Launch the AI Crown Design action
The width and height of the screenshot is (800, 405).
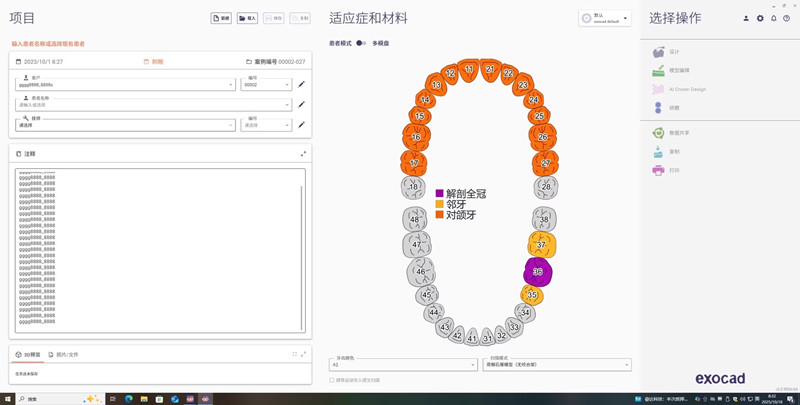679,89
